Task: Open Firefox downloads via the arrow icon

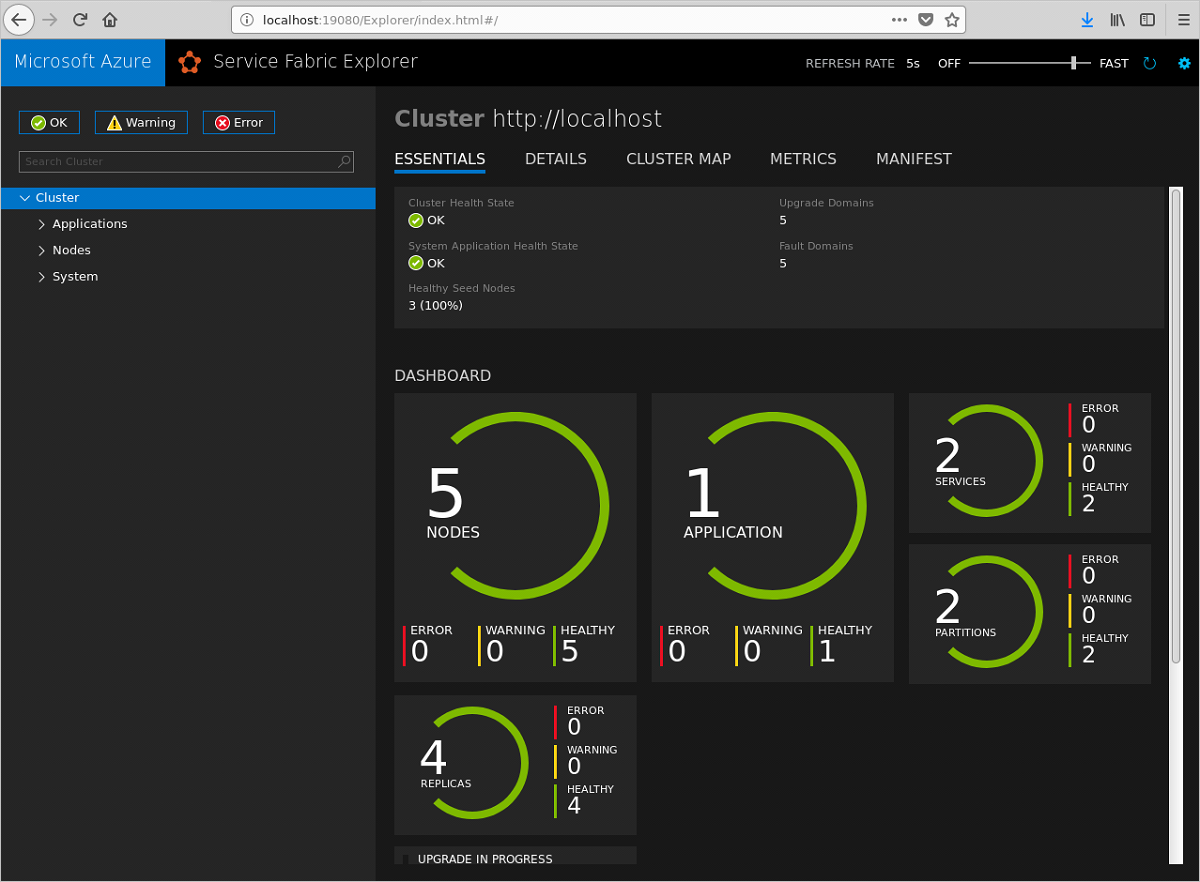Action: click(1087, 19)
